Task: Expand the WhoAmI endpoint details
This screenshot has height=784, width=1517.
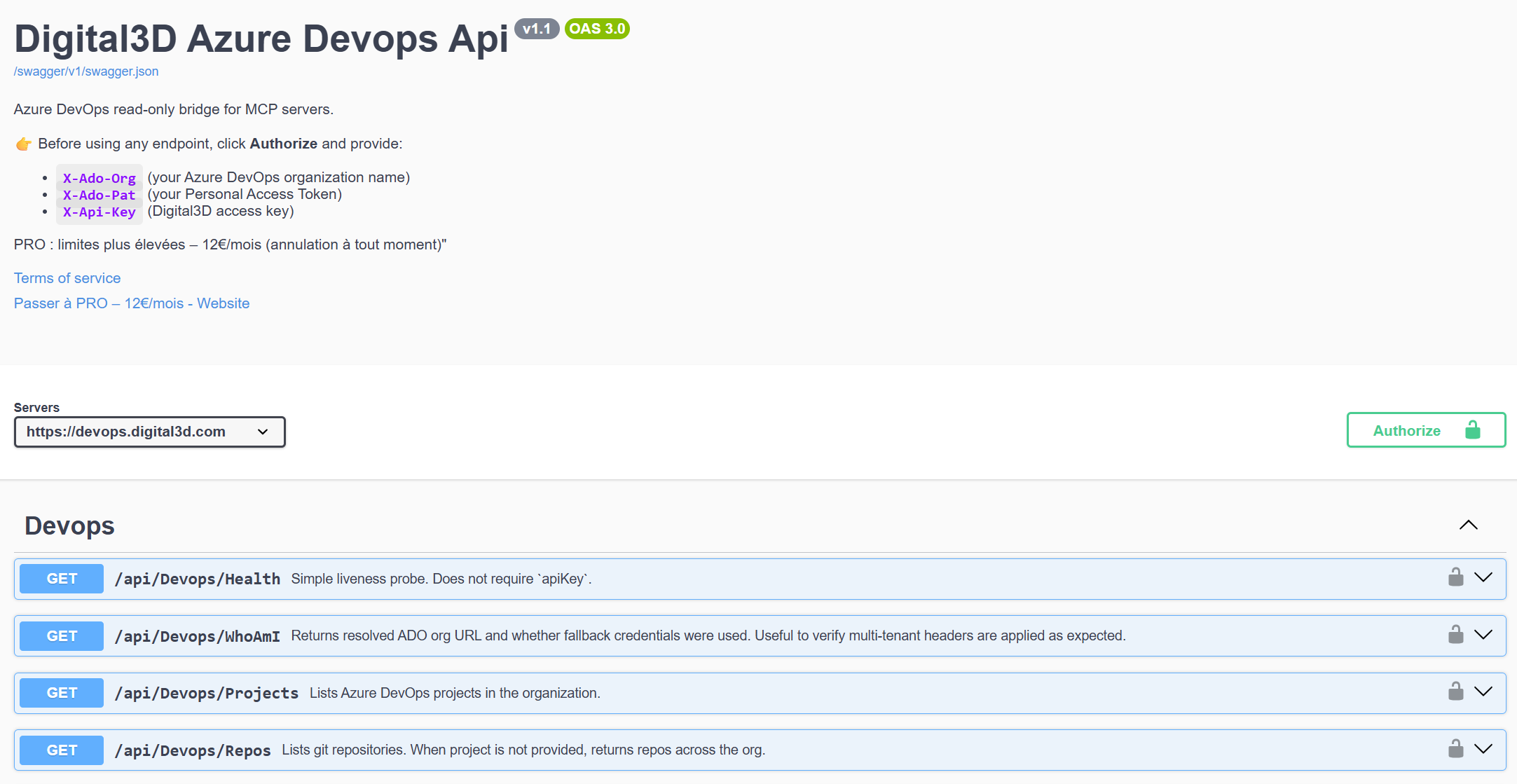Action: (x=1484, y=635)
